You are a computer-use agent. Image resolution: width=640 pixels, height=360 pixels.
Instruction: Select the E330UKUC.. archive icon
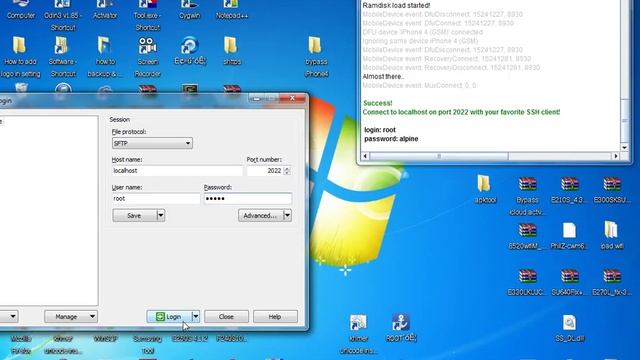(527, 282)
